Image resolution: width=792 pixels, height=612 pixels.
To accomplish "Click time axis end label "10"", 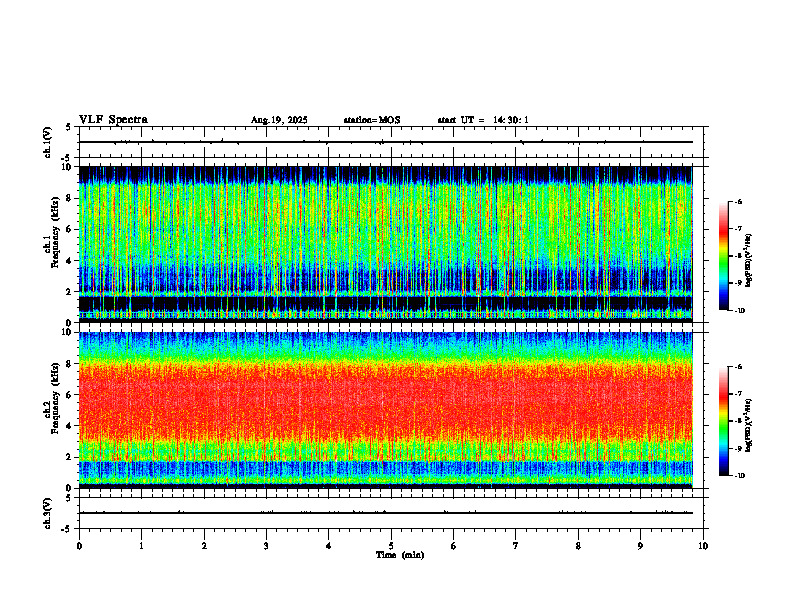I will point(703,546).
